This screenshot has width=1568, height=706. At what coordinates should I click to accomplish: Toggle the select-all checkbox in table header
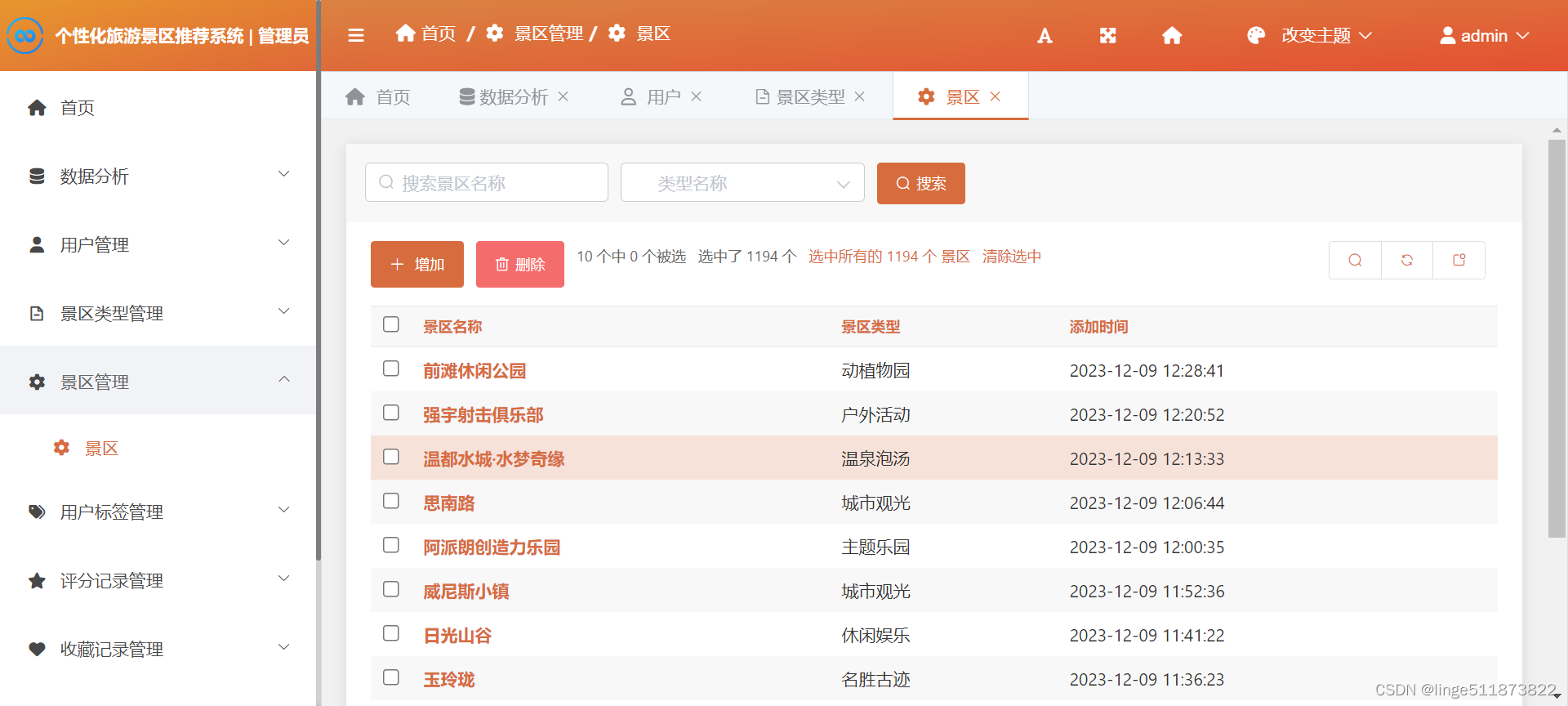[x=391, y=324]
